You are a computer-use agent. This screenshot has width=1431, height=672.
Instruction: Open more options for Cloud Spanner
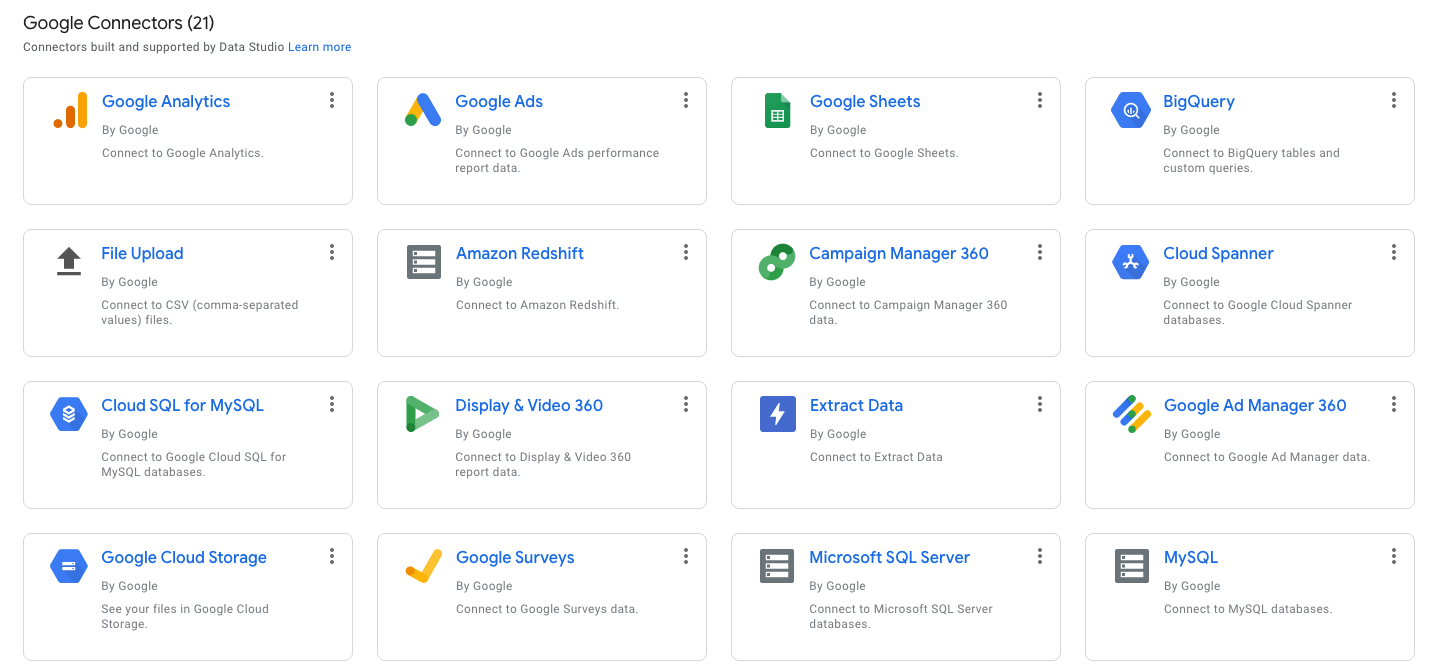pyautogui.click(x=1394, y=252)
